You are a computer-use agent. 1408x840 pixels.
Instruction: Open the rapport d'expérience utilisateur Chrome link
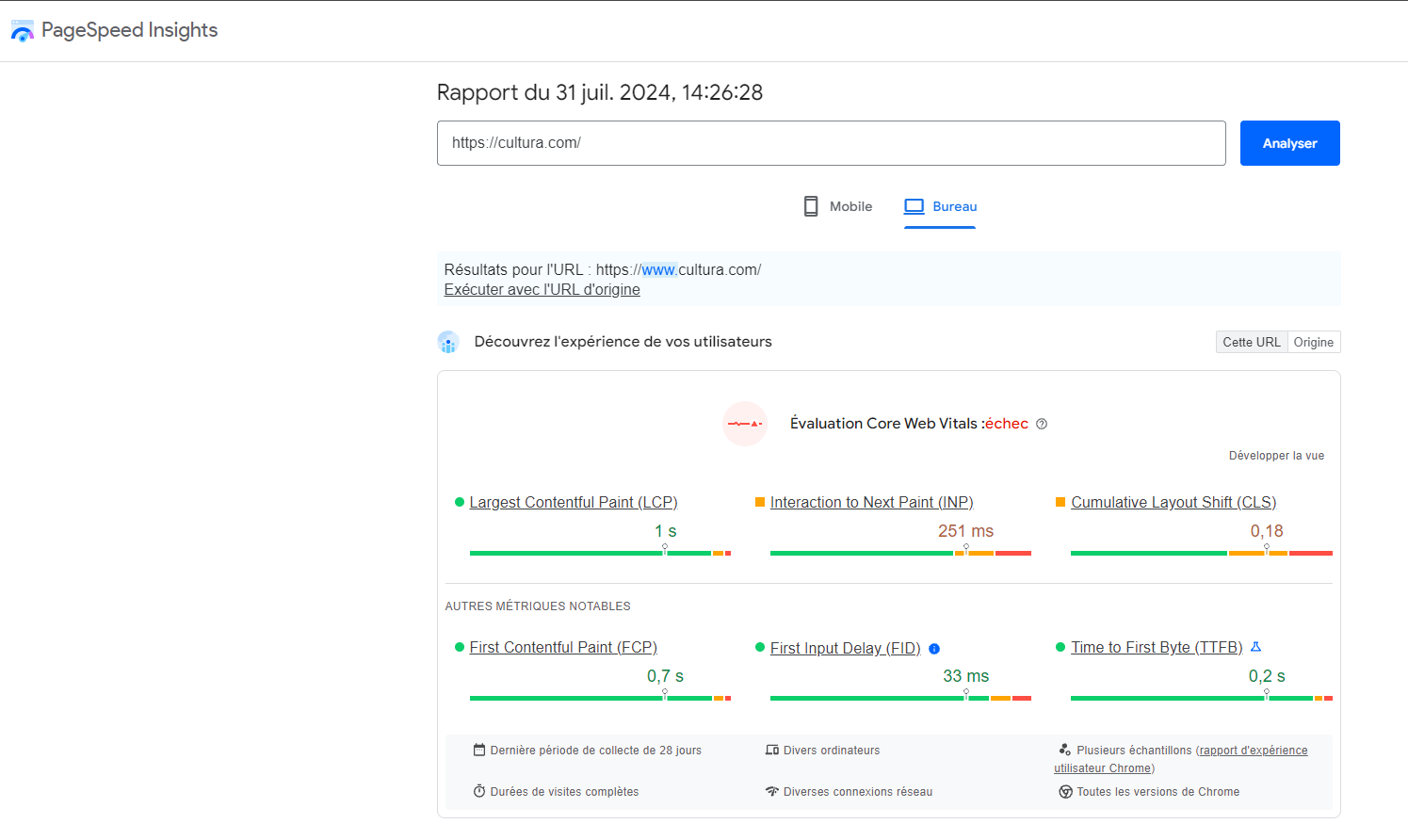tap(1252, 751)
